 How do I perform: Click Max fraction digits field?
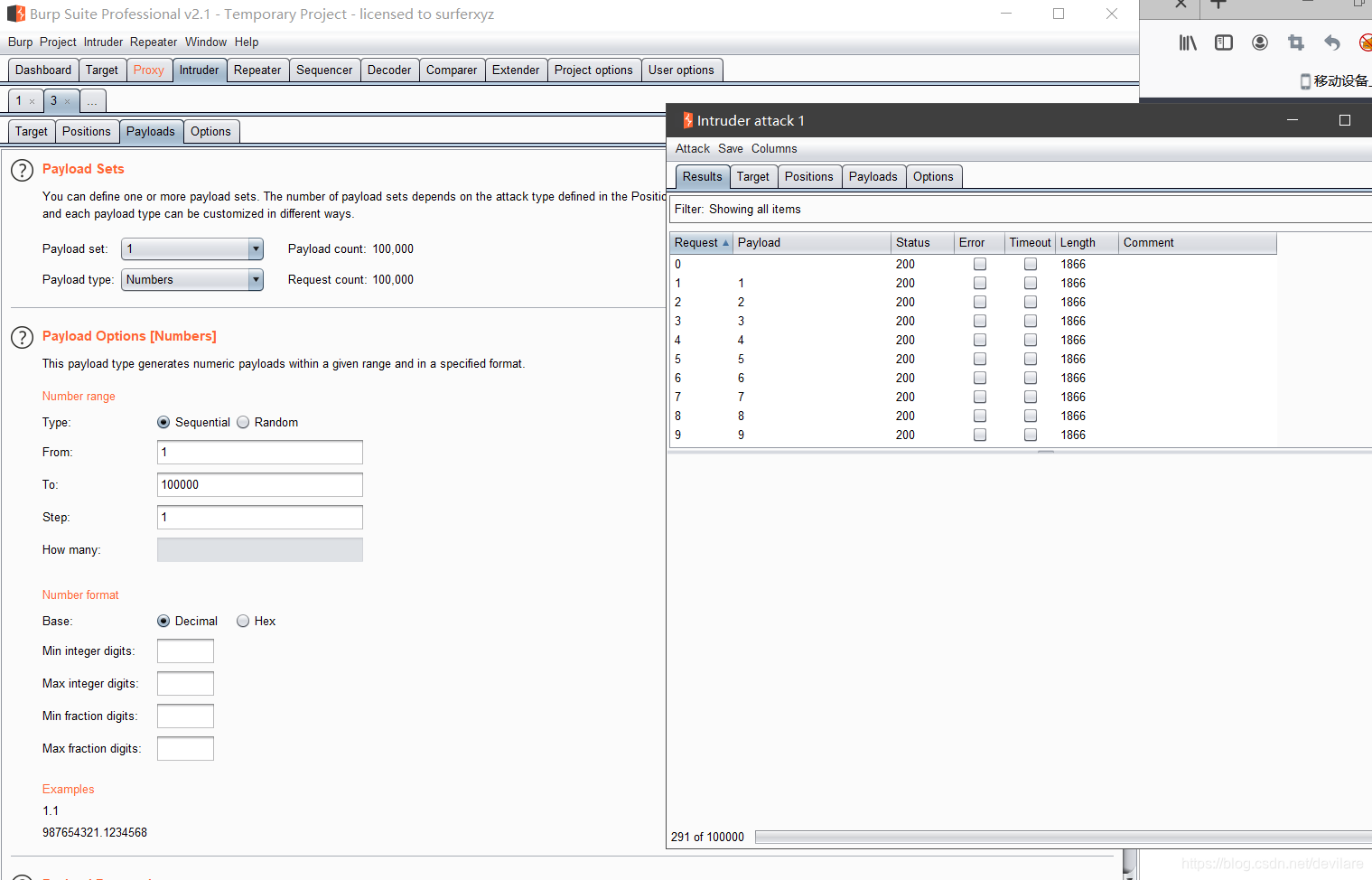185,749
